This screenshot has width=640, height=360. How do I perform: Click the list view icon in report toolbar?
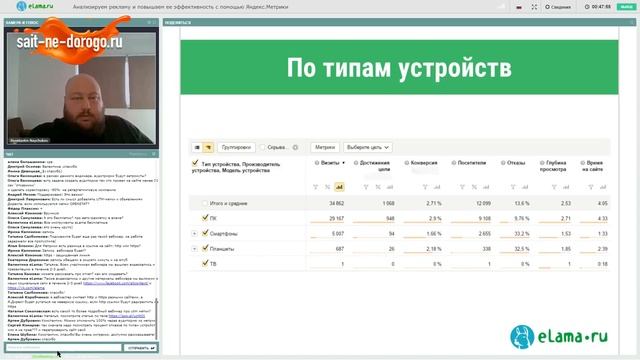click(x=197, y=147)
